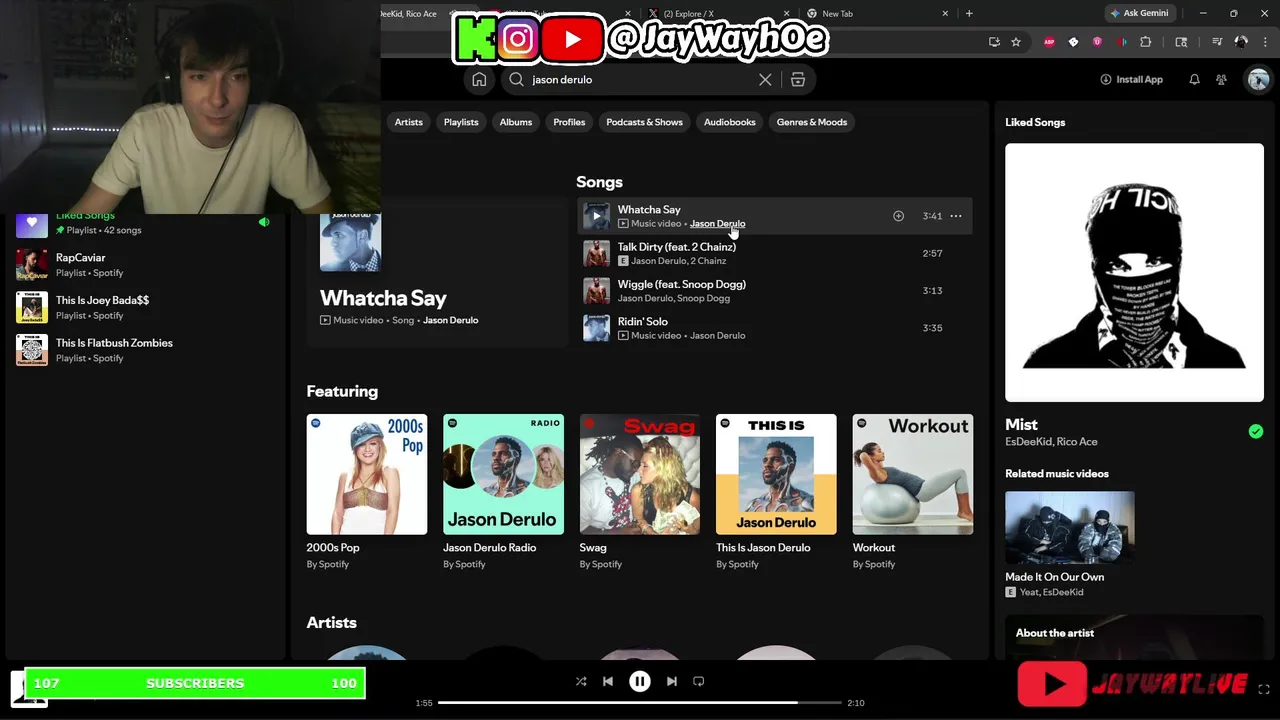Filter results by Playlists
This screenshot has width=1280, height=720.
tap(461, 122)
